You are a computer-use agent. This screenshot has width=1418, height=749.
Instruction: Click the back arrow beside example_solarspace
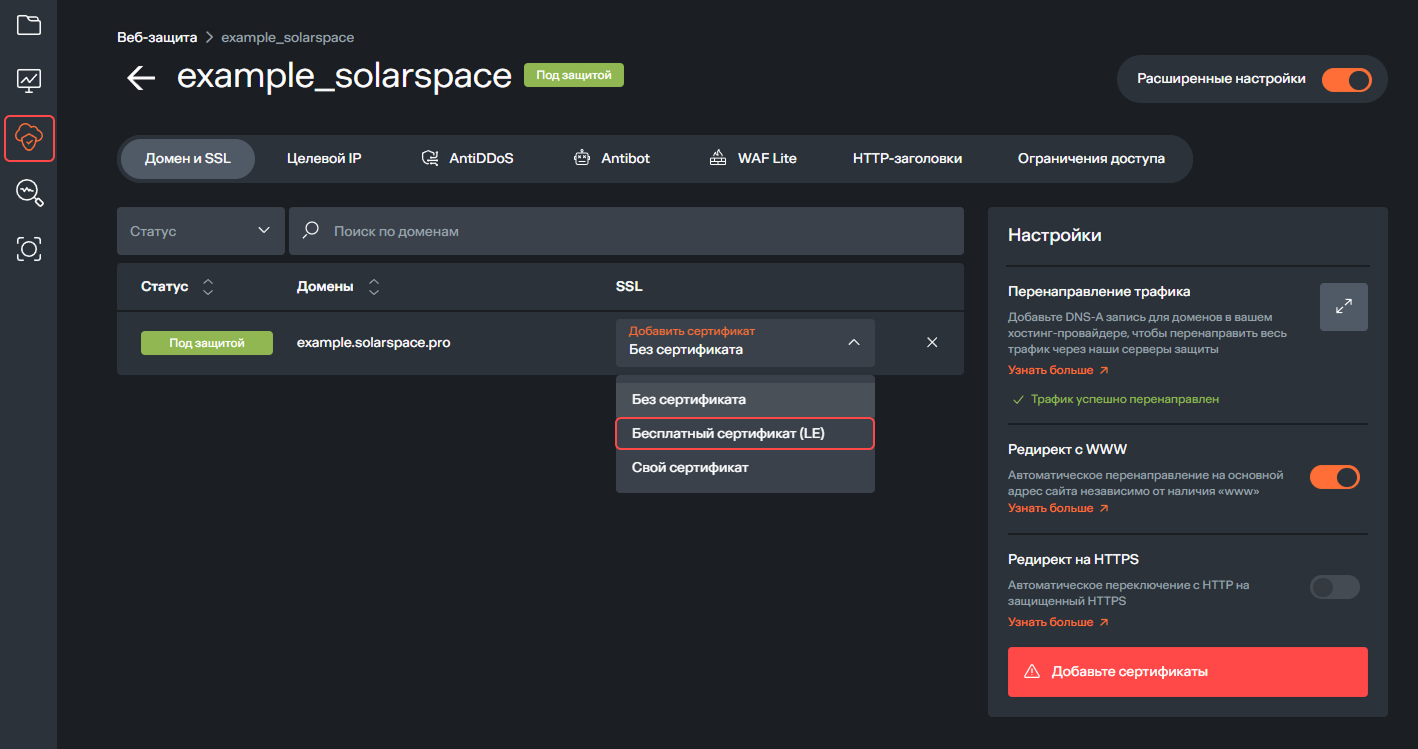[x=141, y=78]
